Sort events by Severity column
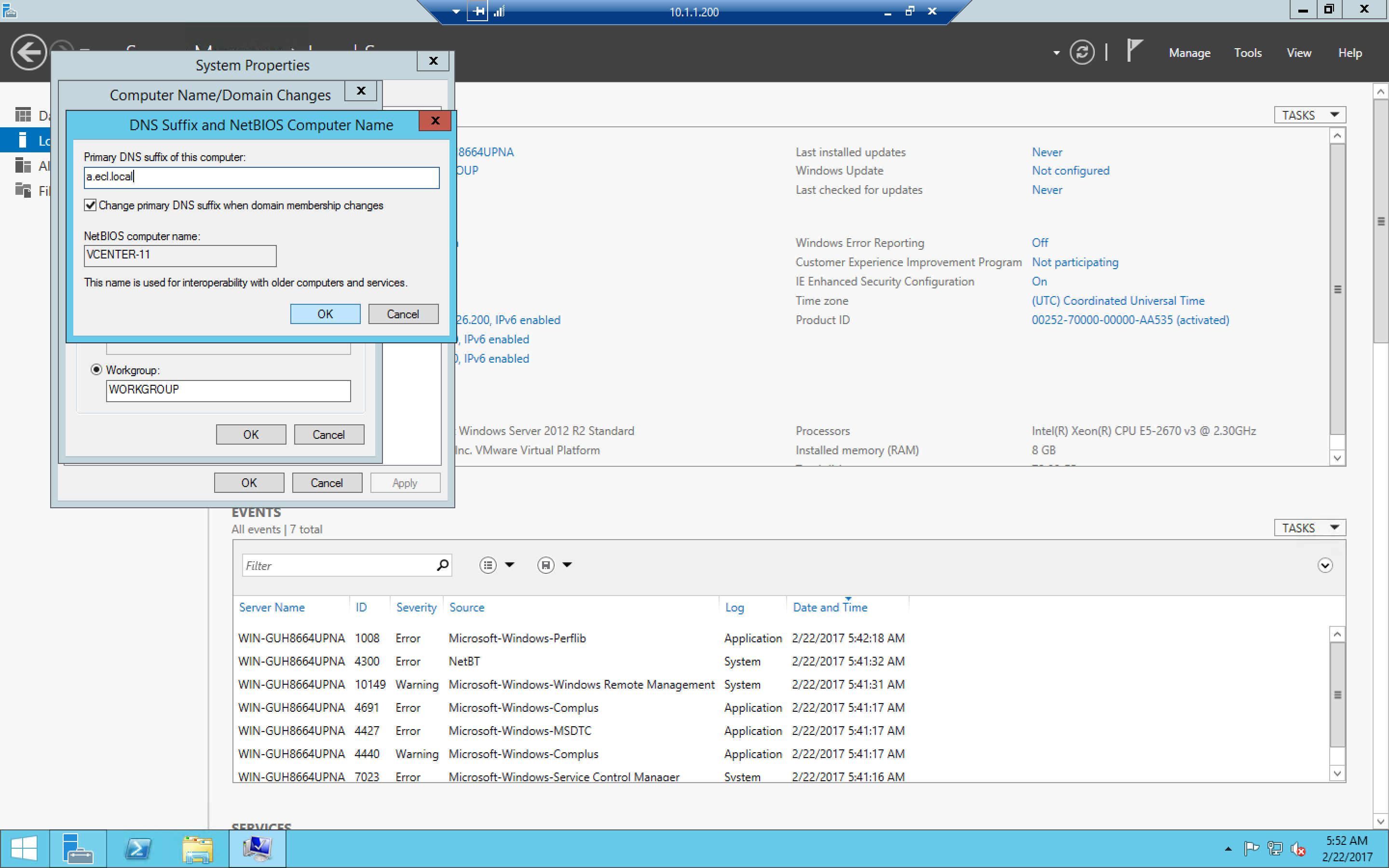Image resolution: width=1389 pixels, height=868 pixels. [x=416, y=608]
